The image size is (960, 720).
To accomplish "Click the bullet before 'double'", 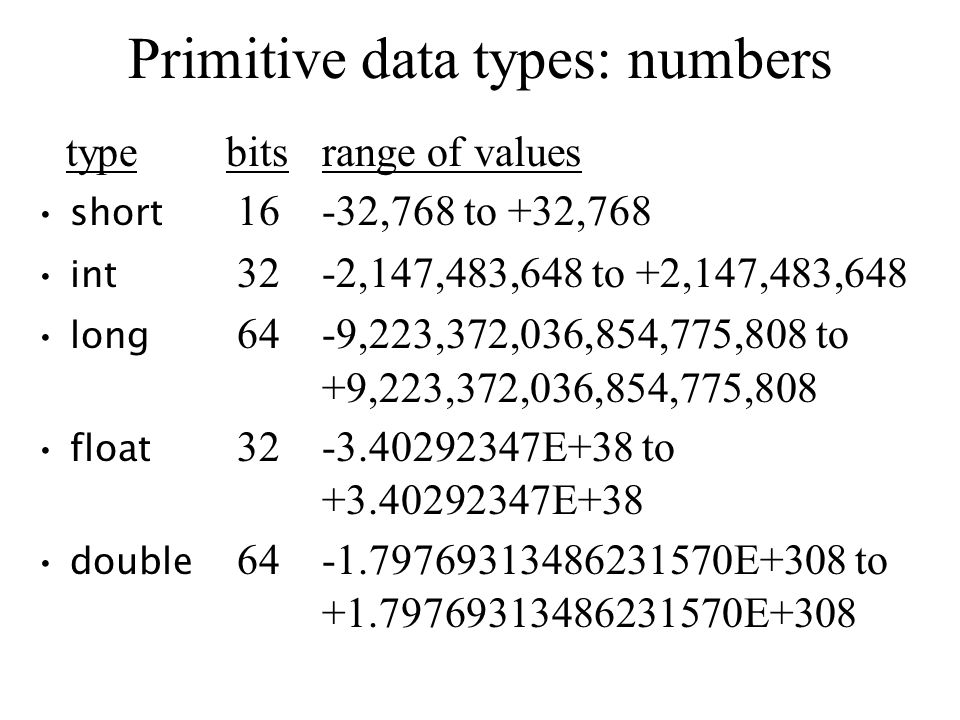I will click(45, 563).
